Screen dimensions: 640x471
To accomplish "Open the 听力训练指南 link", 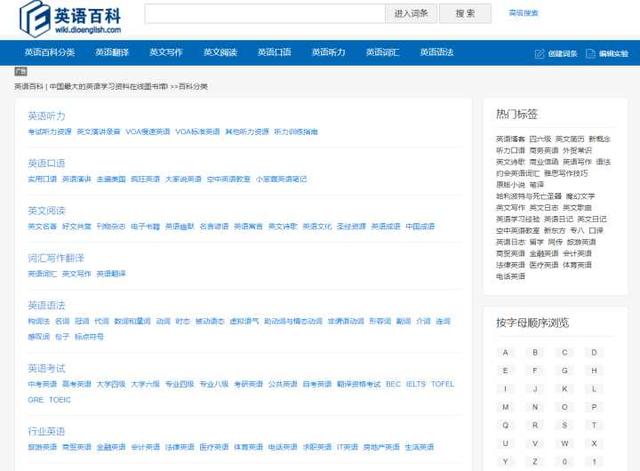I will (296, 131).
